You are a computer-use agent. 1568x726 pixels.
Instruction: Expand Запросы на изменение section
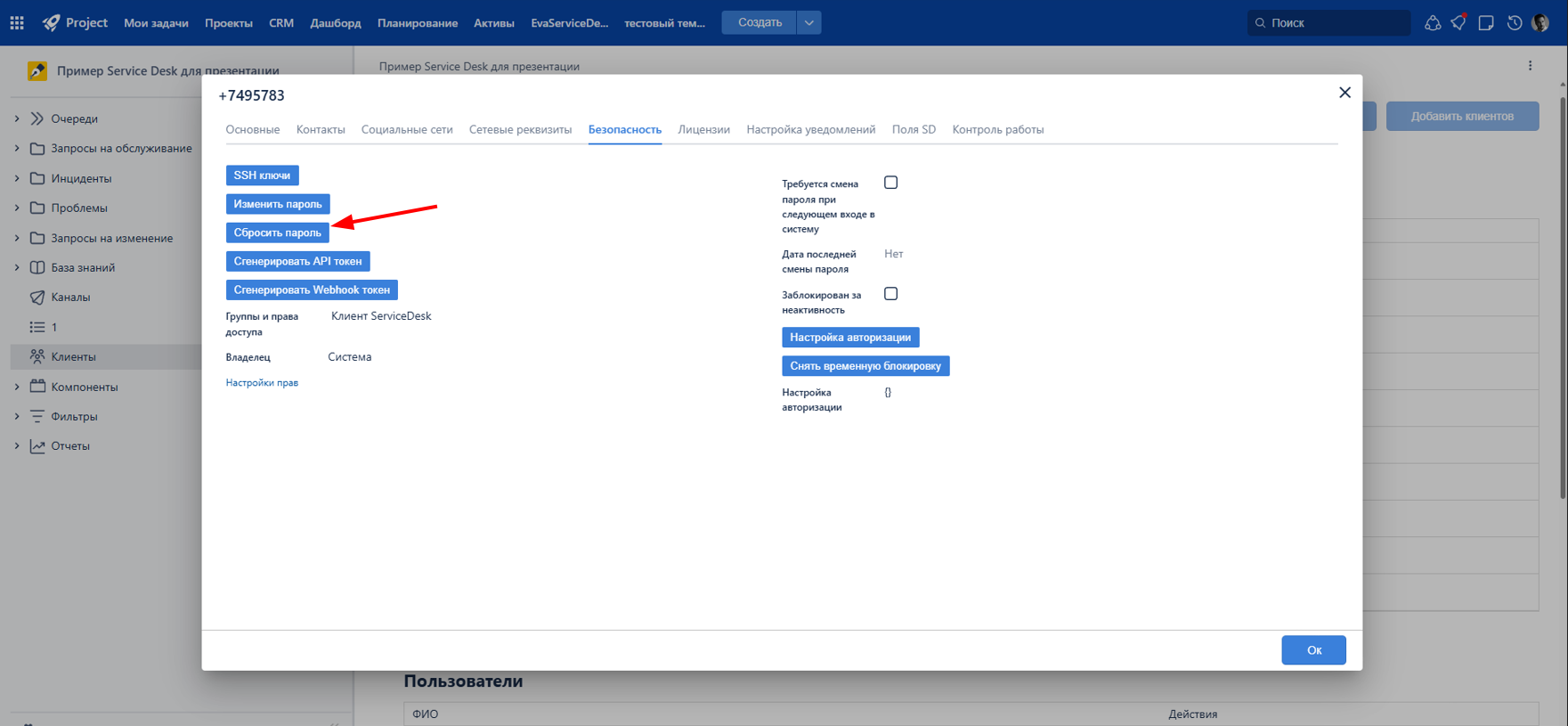point(17,238)
